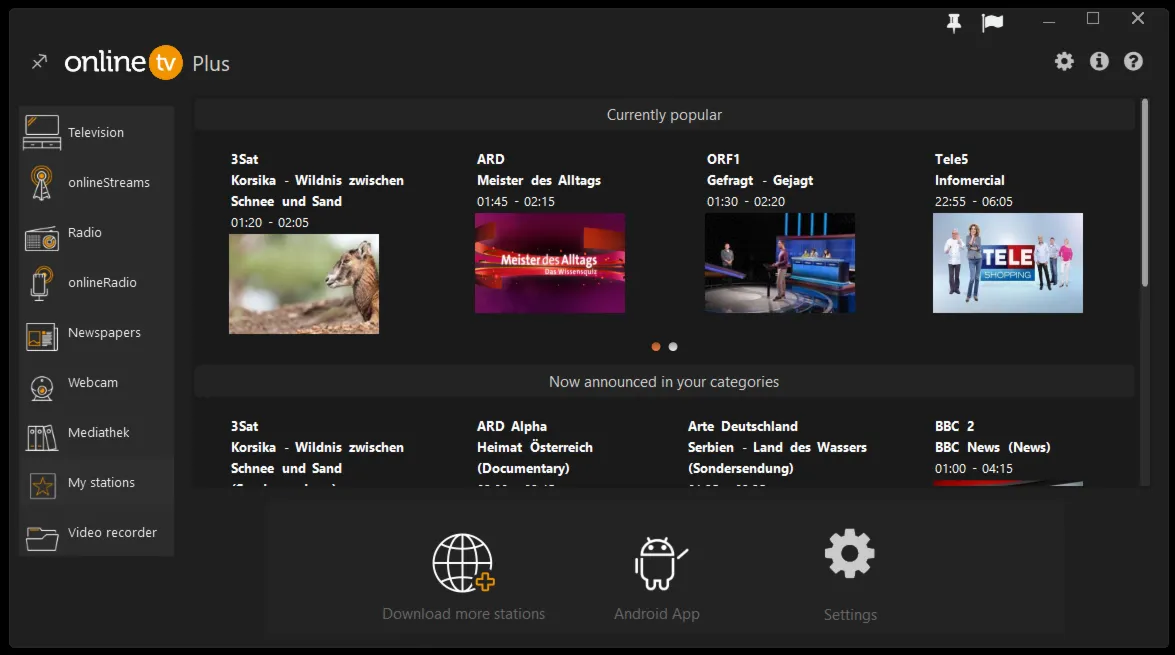Click the flag icon in title bar
The image size is (1175, 655).
[992, 23]
